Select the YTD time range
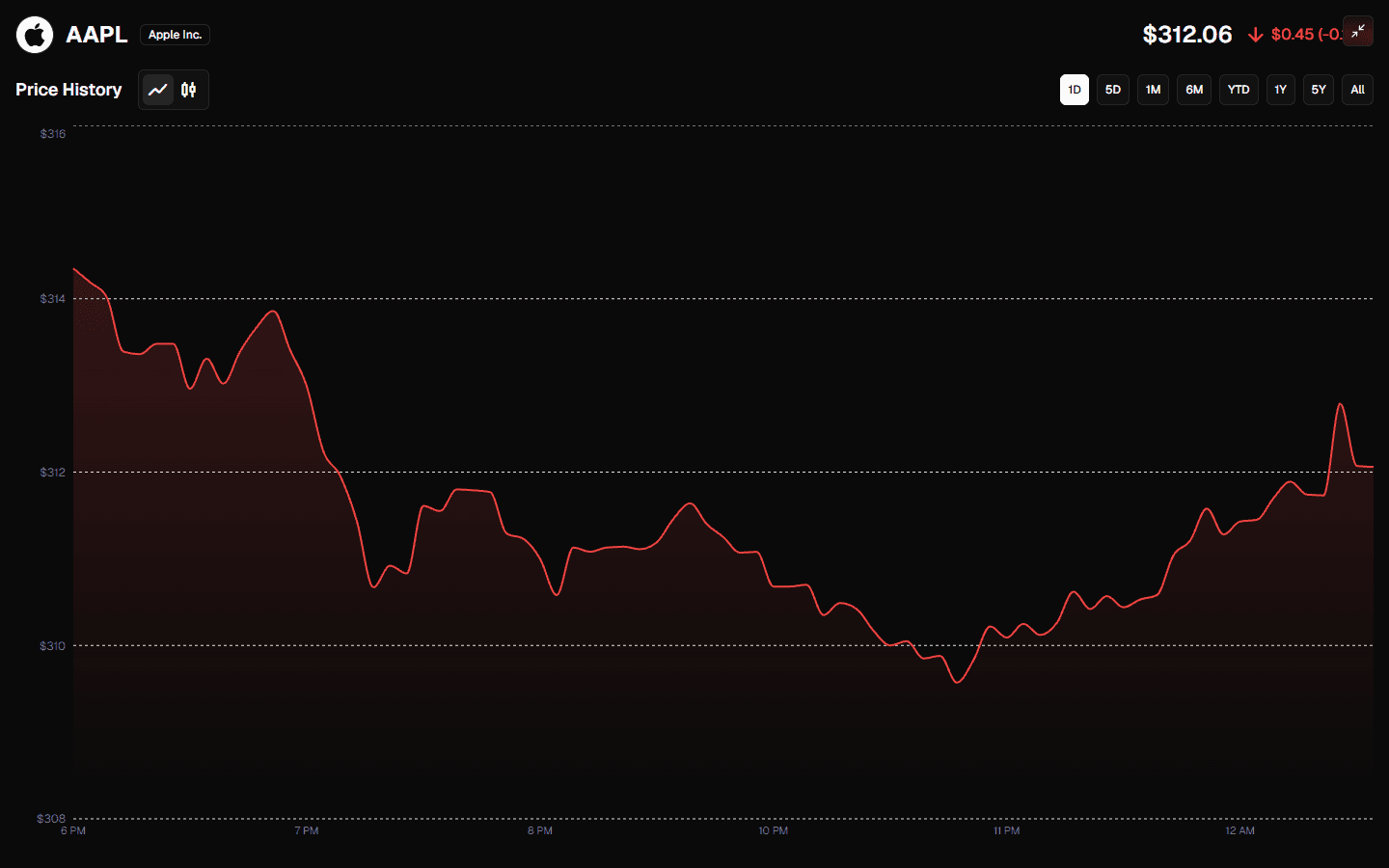 pos(1239,90)
